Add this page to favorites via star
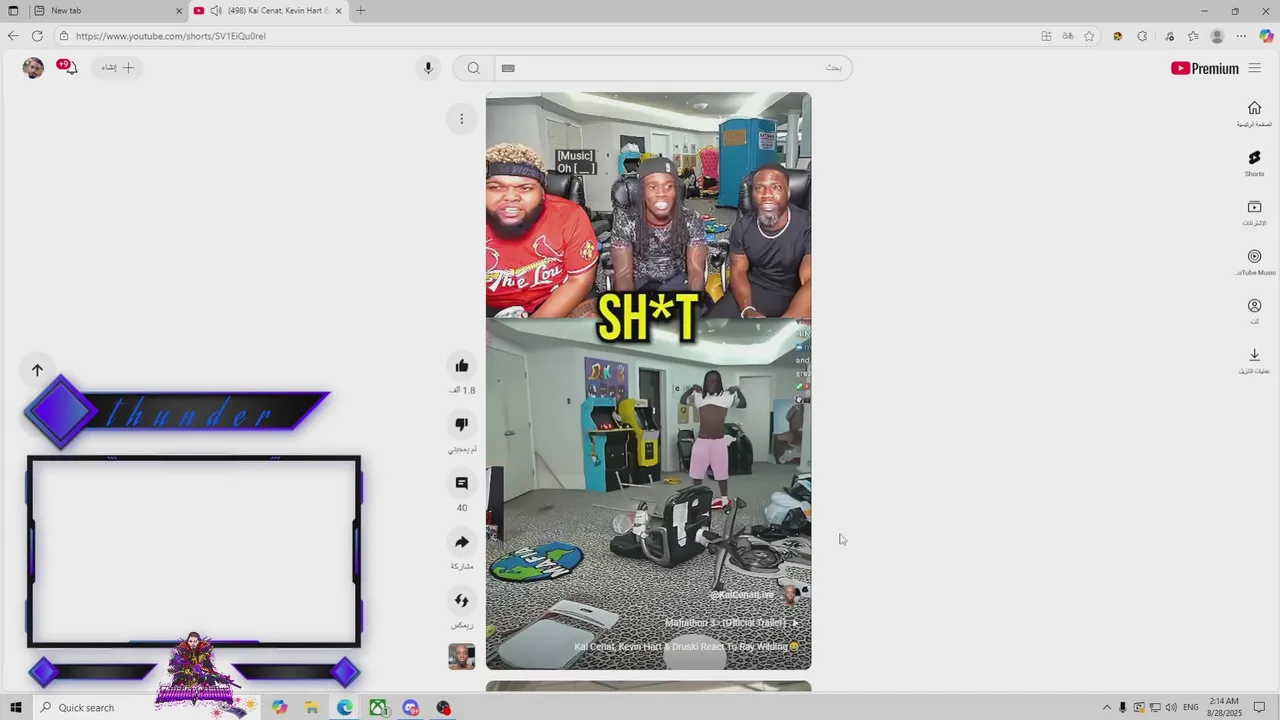The width and height of the screenshot is (1280, 720). [x=1089, y=36]
